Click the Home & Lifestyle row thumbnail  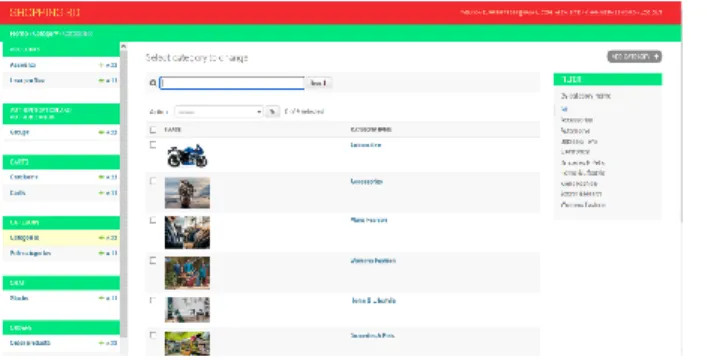point(187,310)
